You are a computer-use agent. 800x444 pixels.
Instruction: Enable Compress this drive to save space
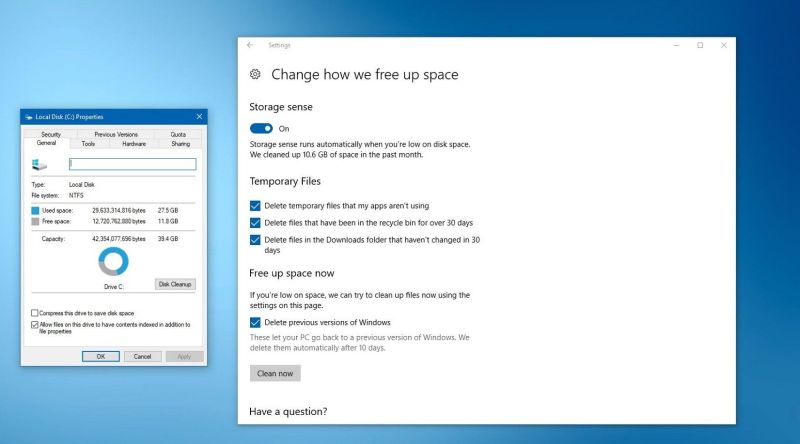tap(35, 313)
